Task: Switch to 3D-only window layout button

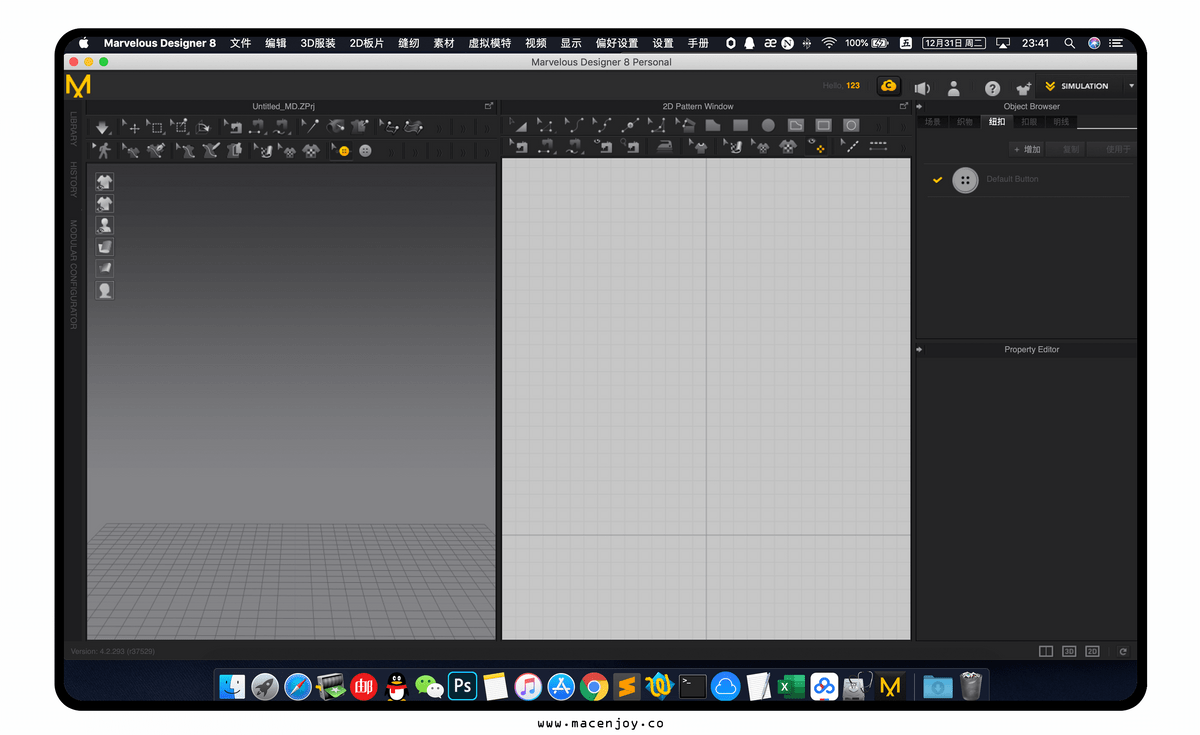Action: 1069,651
